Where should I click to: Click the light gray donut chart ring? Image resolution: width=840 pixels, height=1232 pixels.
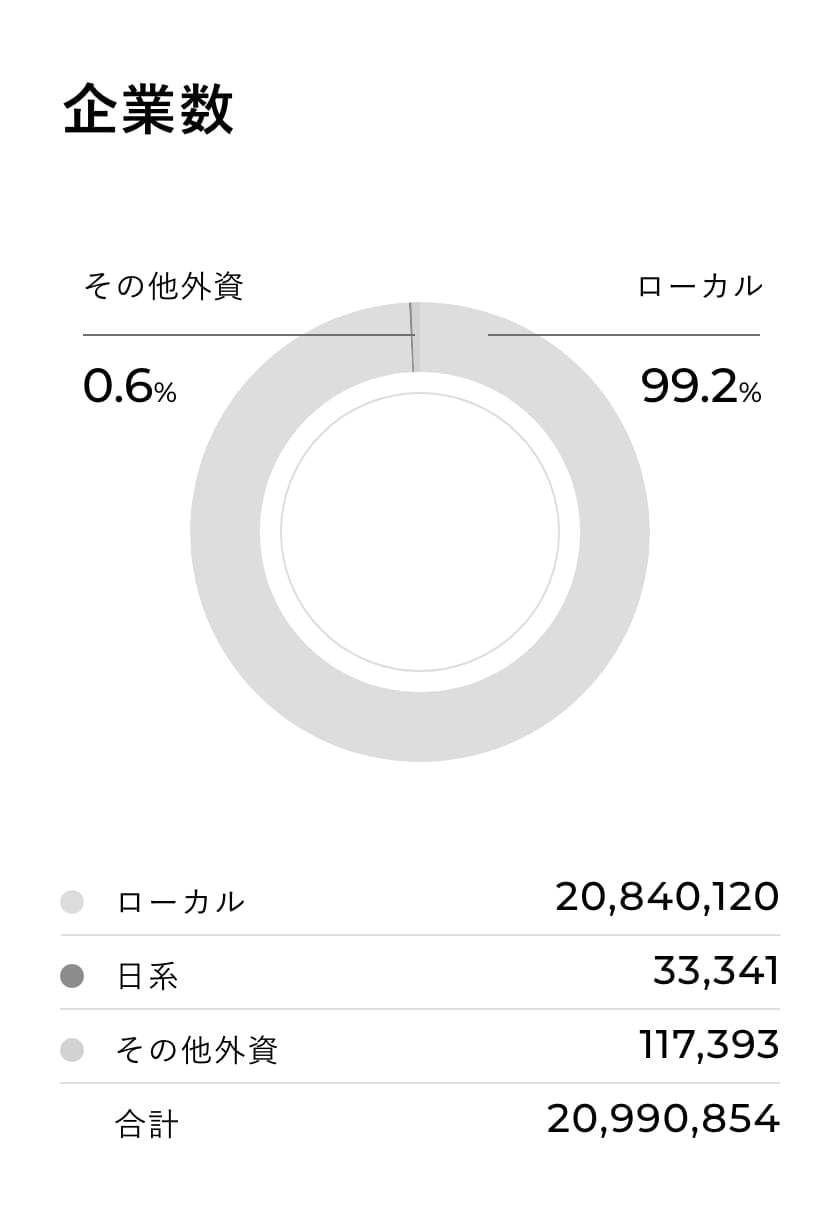click(x=225, y=532)
